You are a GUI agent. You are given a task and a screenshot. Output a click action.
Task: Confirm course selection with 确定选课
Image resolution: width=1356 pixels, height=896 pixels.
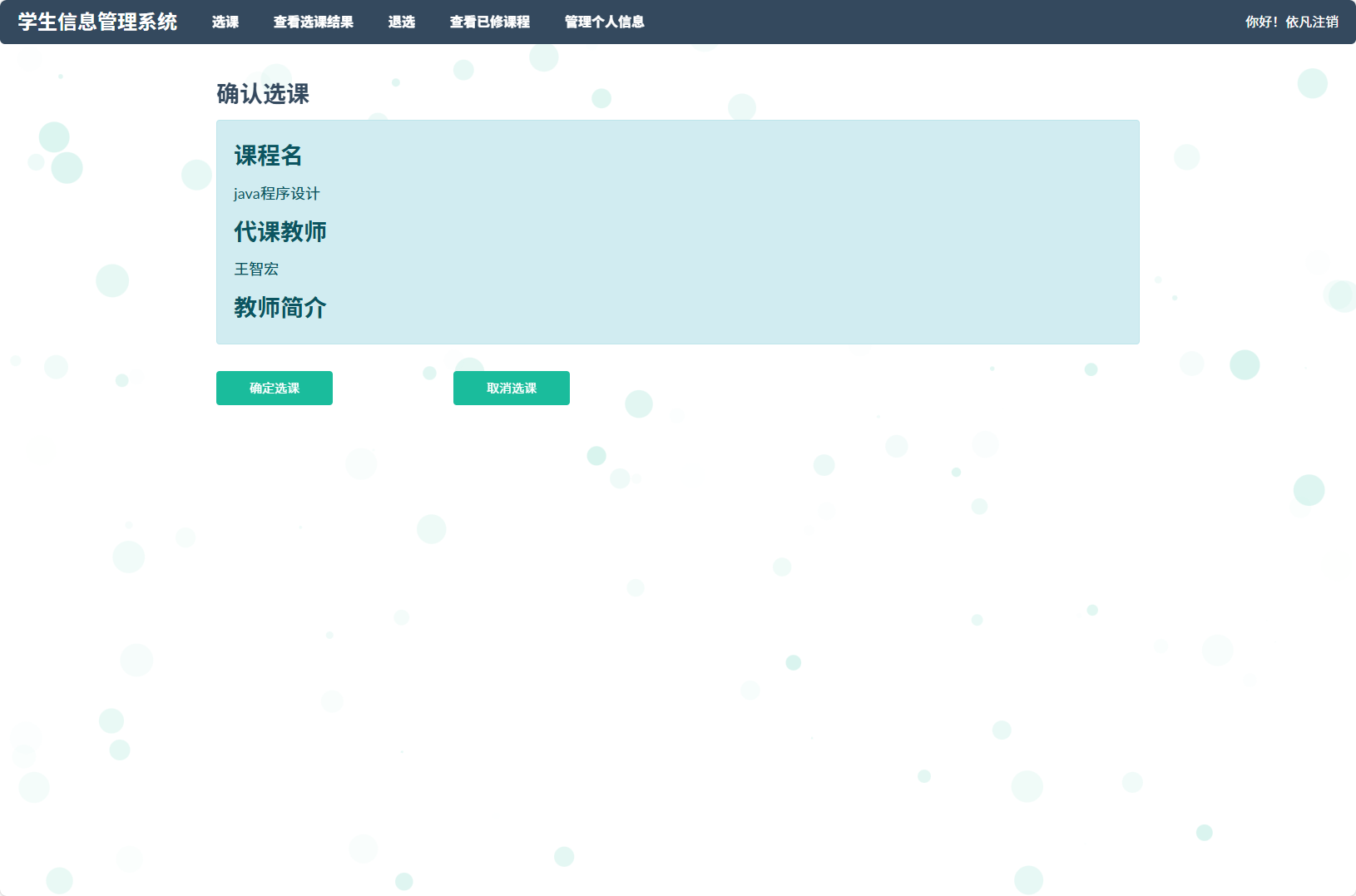tap(274, 388)
